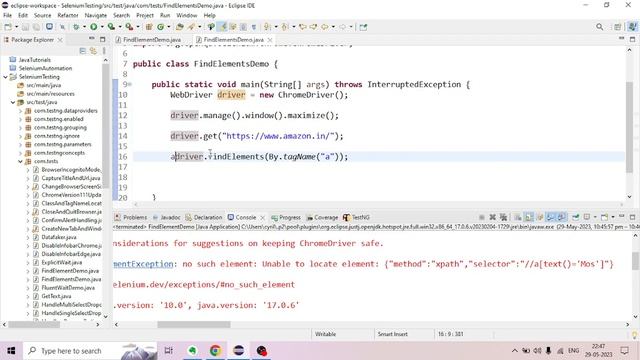Click the Package Explorer vertical scrollbar

point(106,127)
